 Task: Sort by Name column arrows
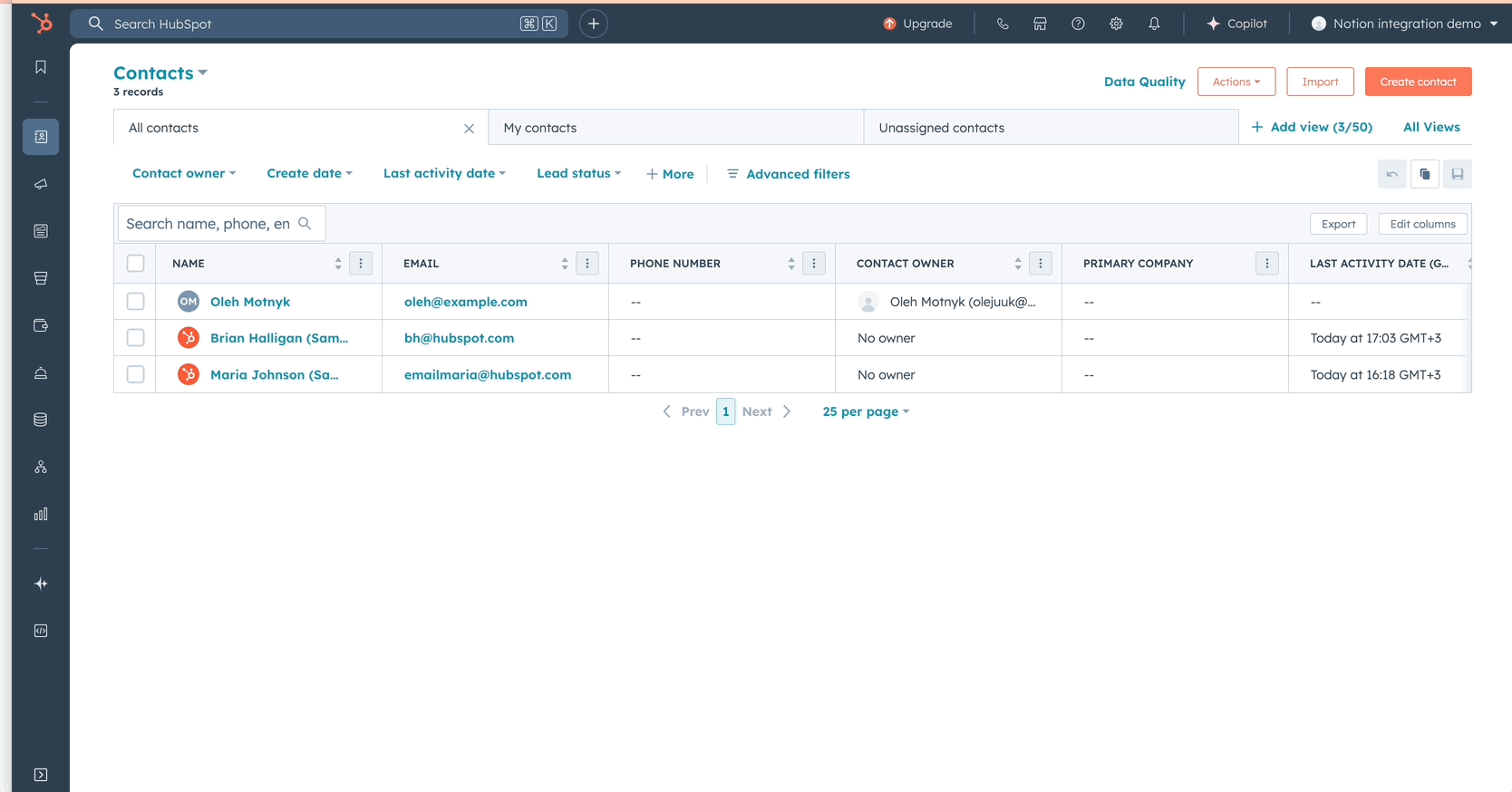click(x=338, y=264)
